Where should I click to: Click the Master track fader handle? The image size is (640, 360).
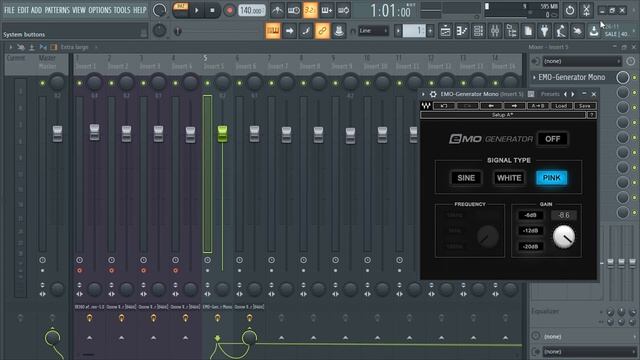click(x=57, y=134)
